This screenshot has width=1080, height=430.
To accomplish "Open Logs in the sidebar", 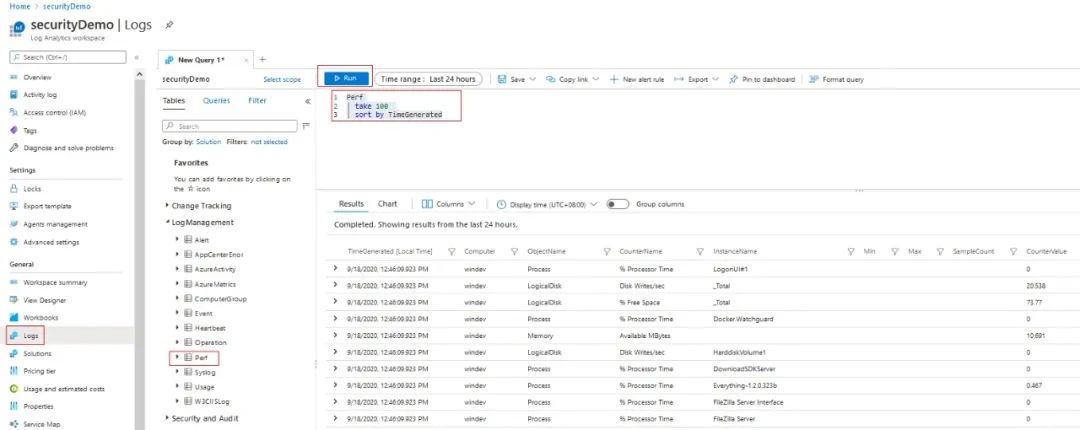I will 31,336.
